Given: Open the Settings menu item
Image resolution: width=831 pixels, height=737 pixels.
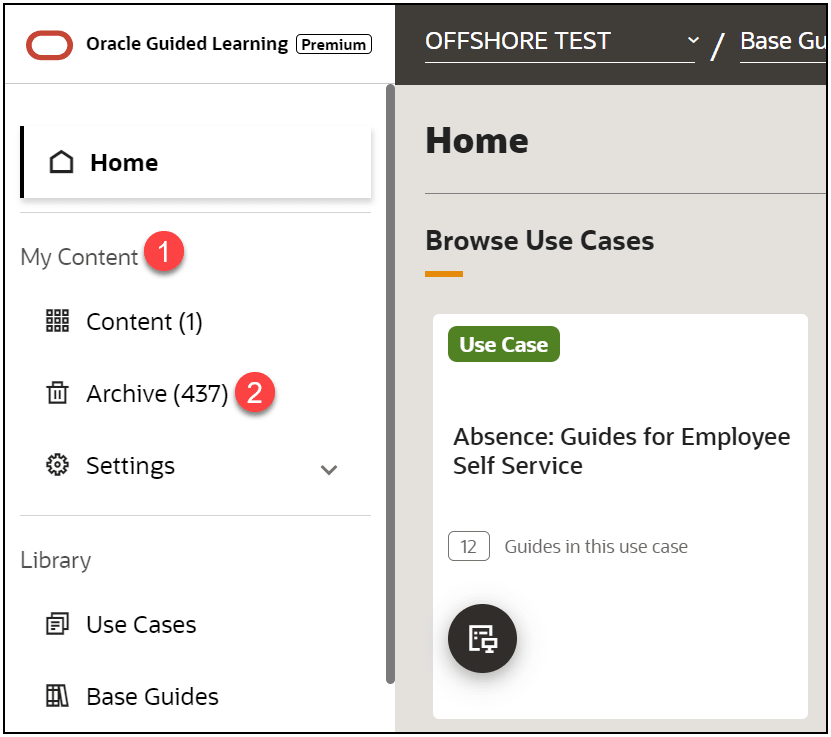Looking at the screenshot, I should click(196, 465).
